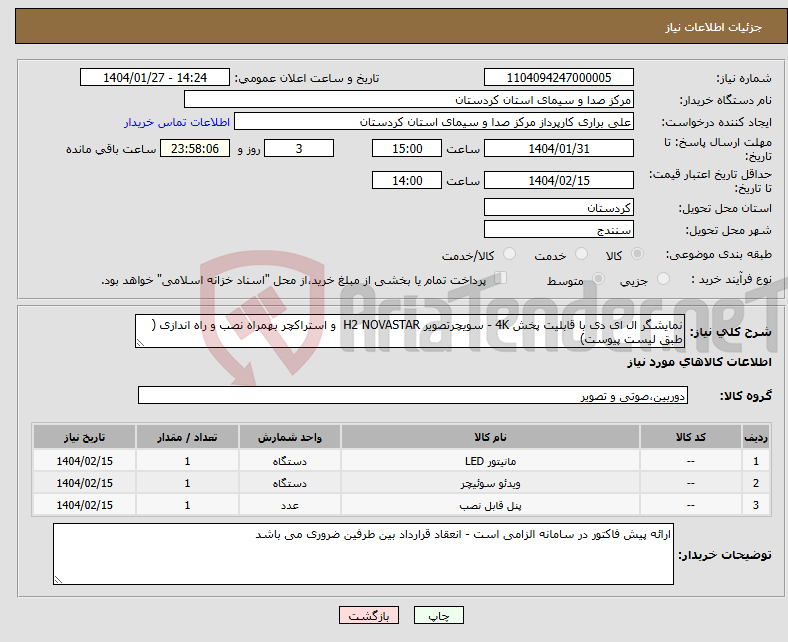
Task: Click the اطلاعات کالاهای مورد نیاز section heading
Action: (x=699, y=362)
